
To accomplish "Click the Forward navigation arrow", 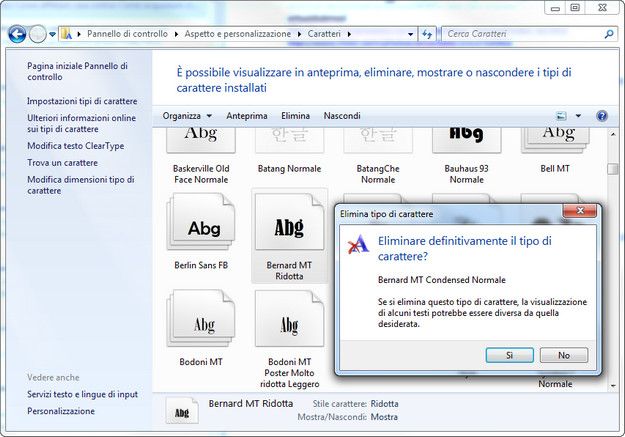I will tap(38, 34).
